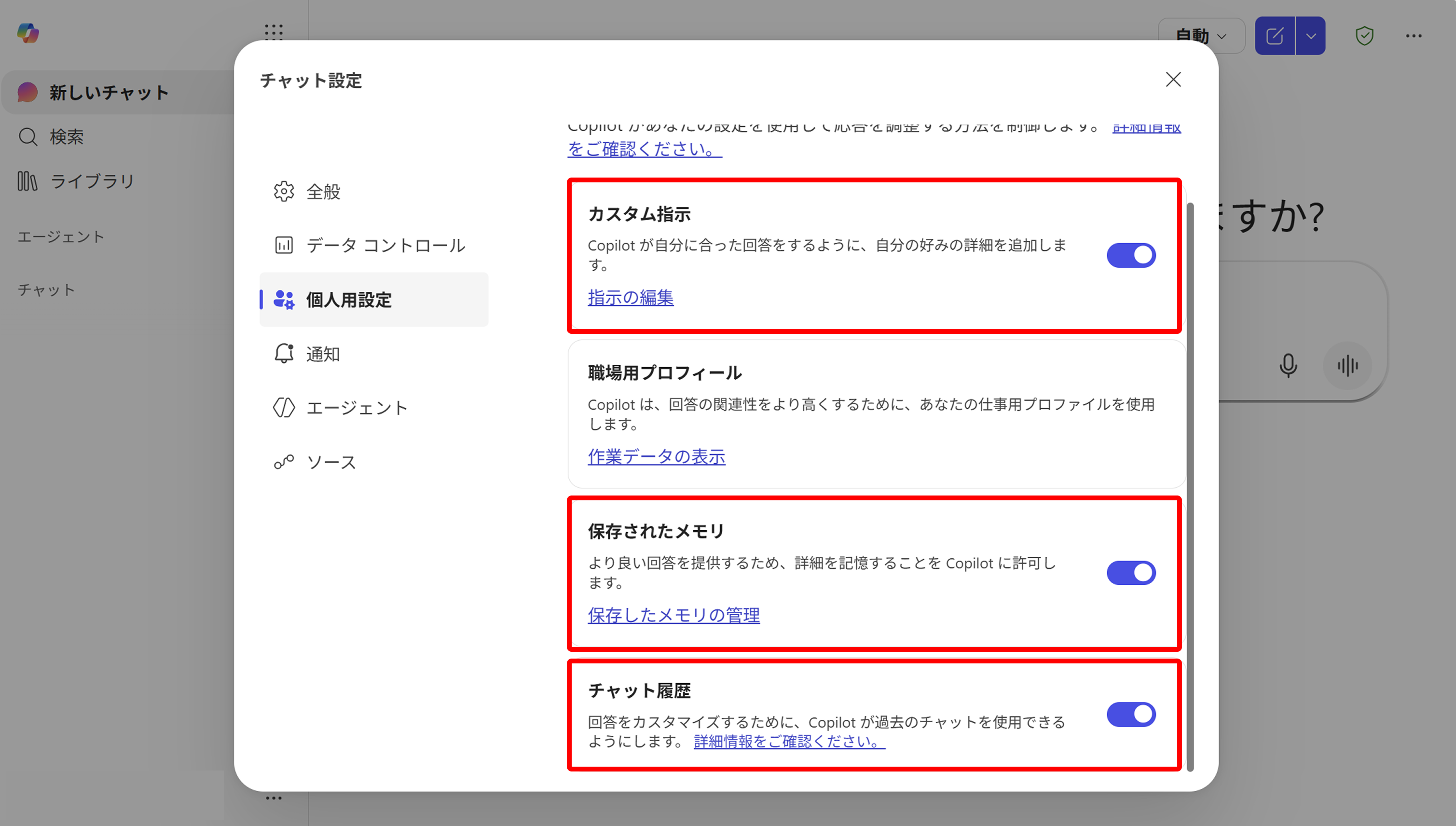This screenshot has width=1456, height=826.
Task: Click the チャット section label in sidebar
Action: (46, 290)
